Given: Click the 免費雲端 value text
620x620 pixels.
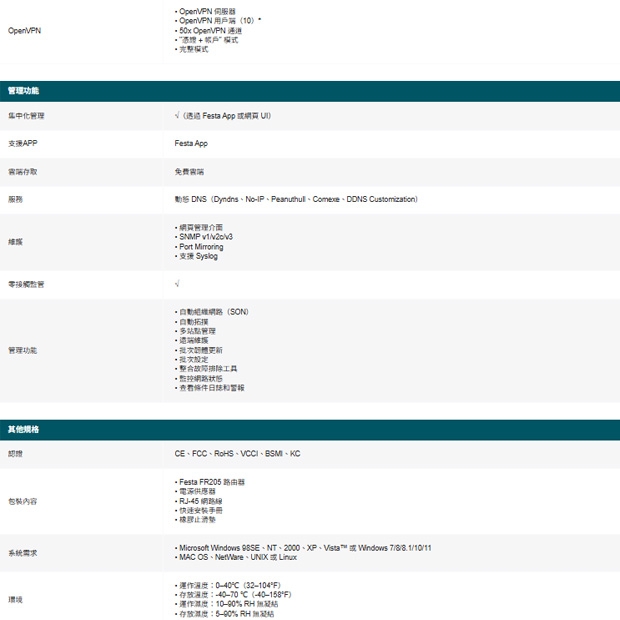Looking at the screenshot, I should tap(189, 172).
